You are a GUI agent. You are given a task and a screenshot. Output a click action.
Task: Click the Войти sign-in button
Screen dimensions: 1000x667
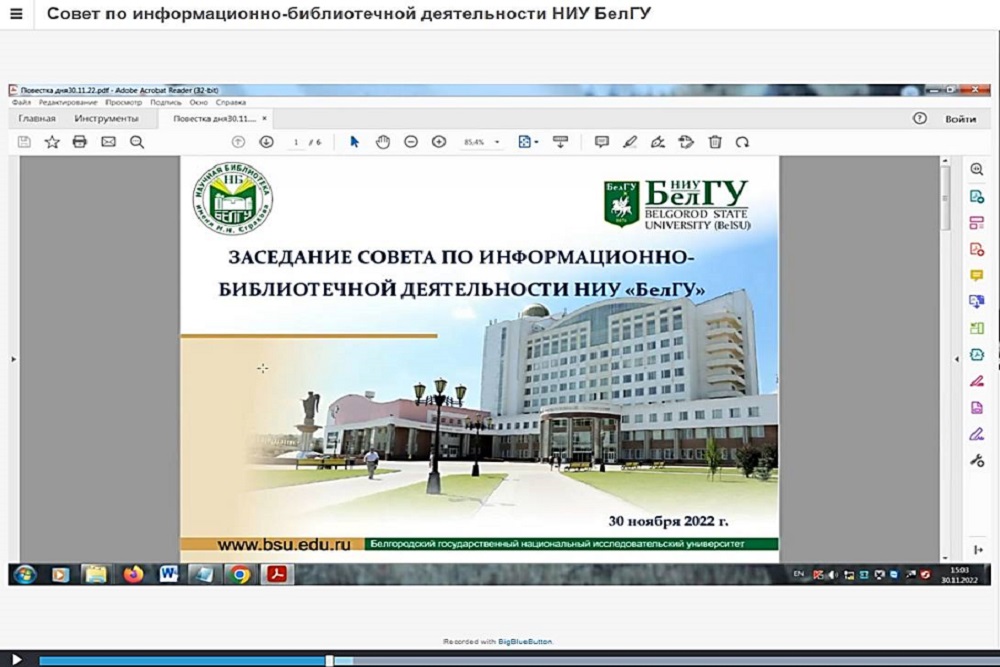click(960, 119)
